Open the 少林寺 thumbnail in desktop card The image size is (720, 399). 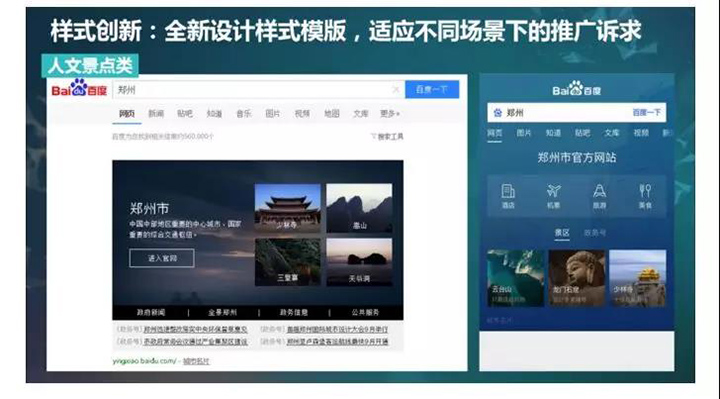click(x=287, y=208)
